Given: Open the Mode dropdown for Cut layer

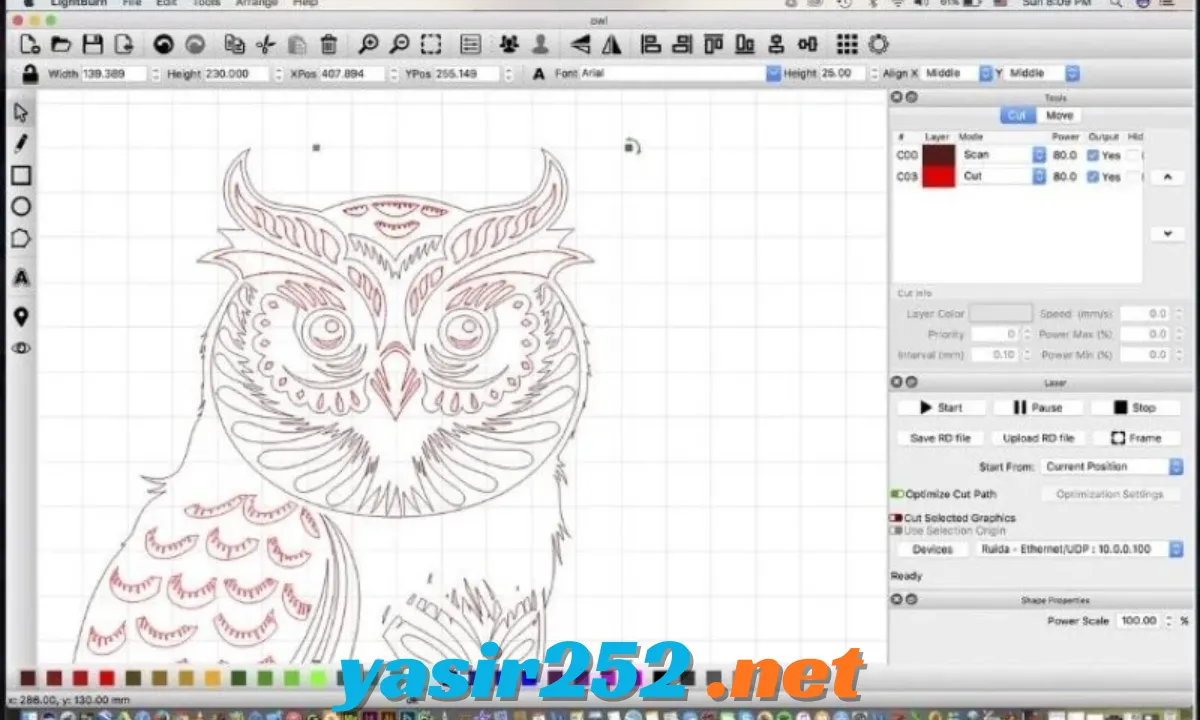Looking at the screenshot, I should pos(1002,176).
